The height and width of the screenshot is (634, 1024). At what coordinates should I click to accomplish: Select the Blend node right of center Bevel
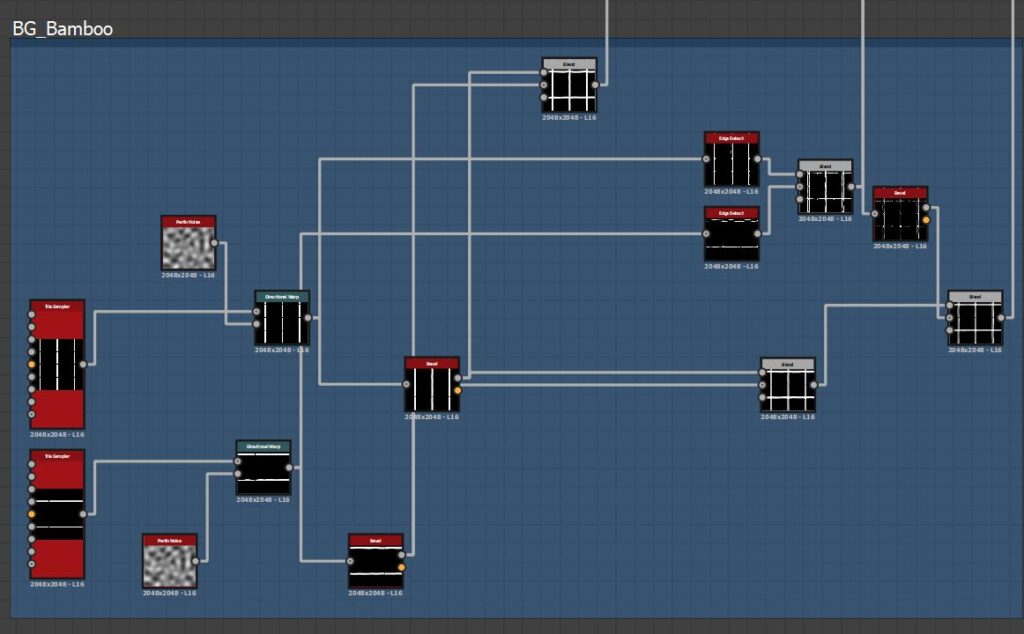pos(788,385)
